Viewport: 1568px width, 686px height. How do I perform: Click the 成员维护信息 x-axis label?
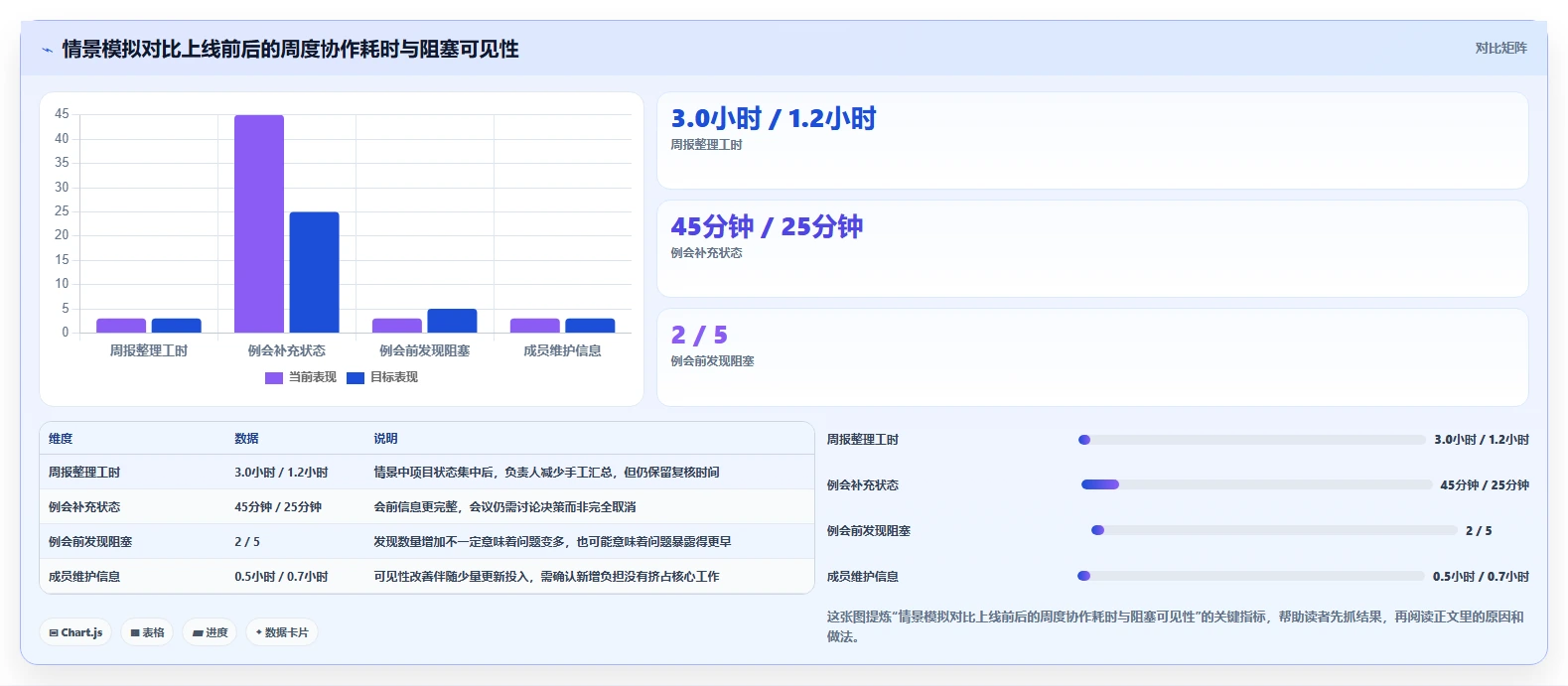point(563,351)
